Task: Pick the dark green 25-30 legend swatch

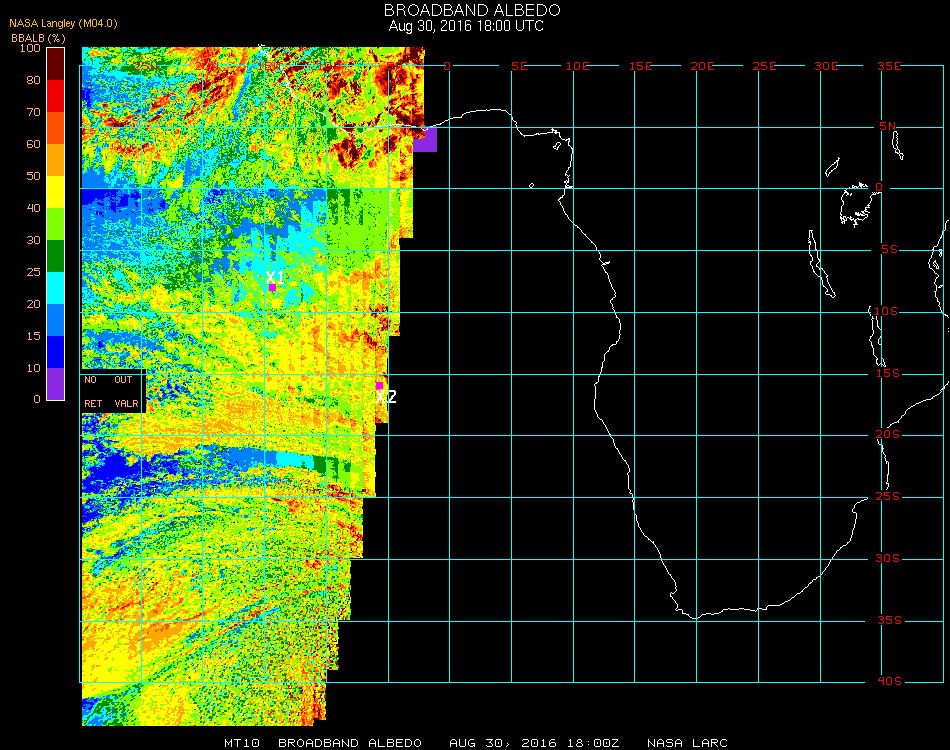Action: click(x=56, y=256)
